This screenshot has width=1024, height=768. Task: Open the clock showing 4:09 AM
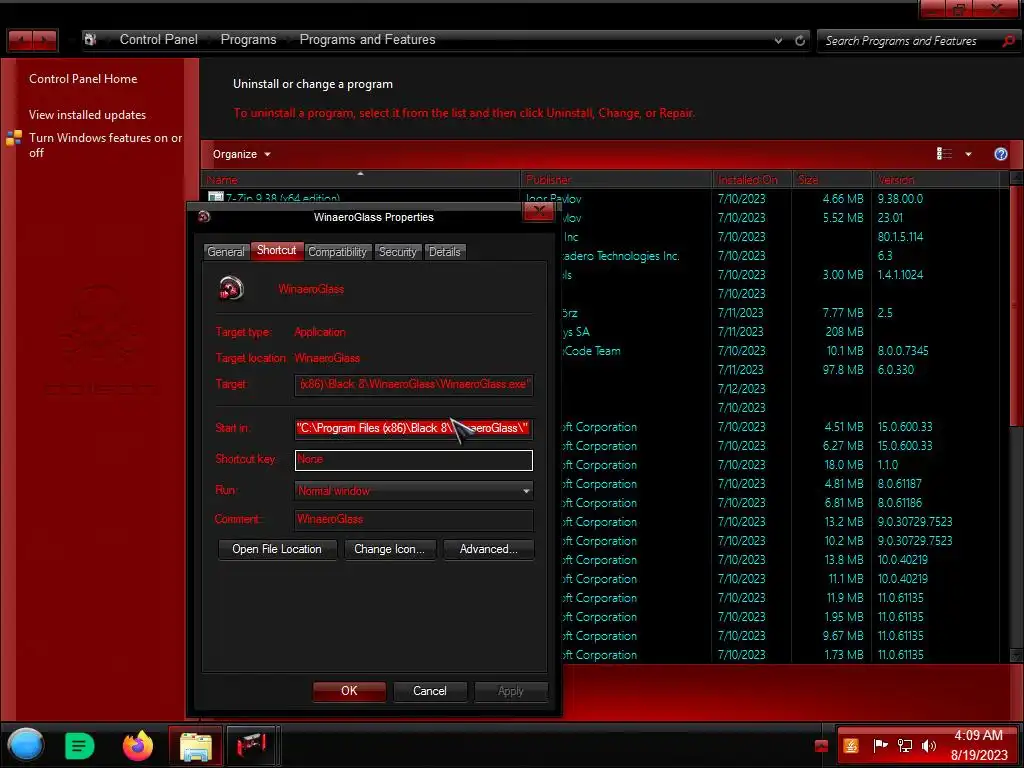pyautogui.click(x=979, y=745)
